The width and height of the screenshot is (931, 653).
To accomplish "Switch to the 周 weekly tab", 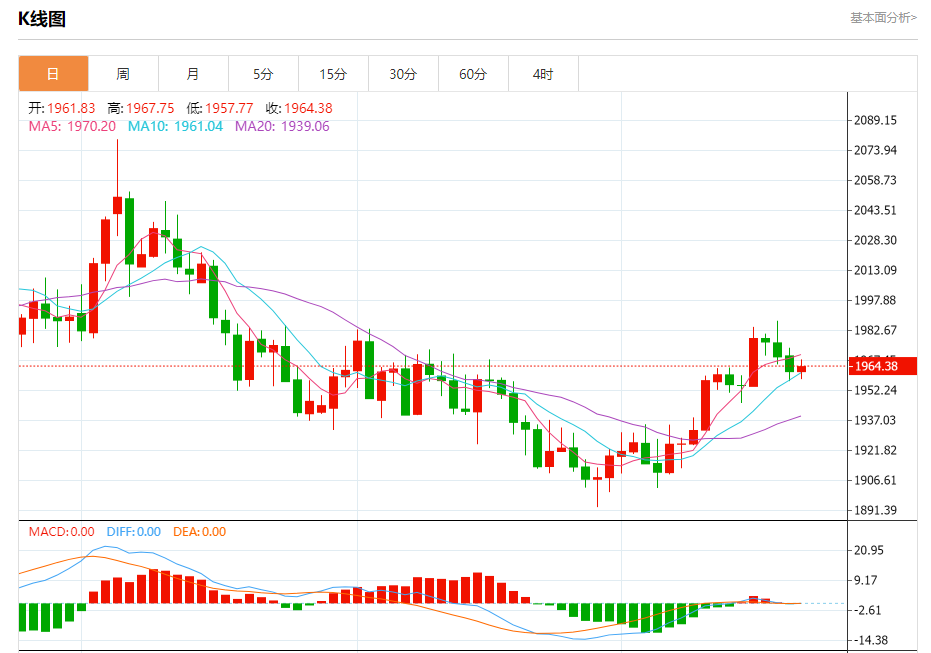I will coord(124,74).
